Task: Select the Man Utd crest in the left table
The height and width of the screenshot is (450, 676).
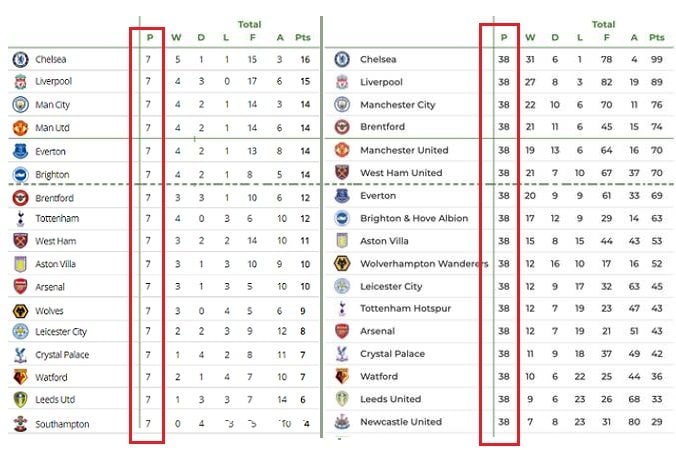Action: (x=20, y=128)
